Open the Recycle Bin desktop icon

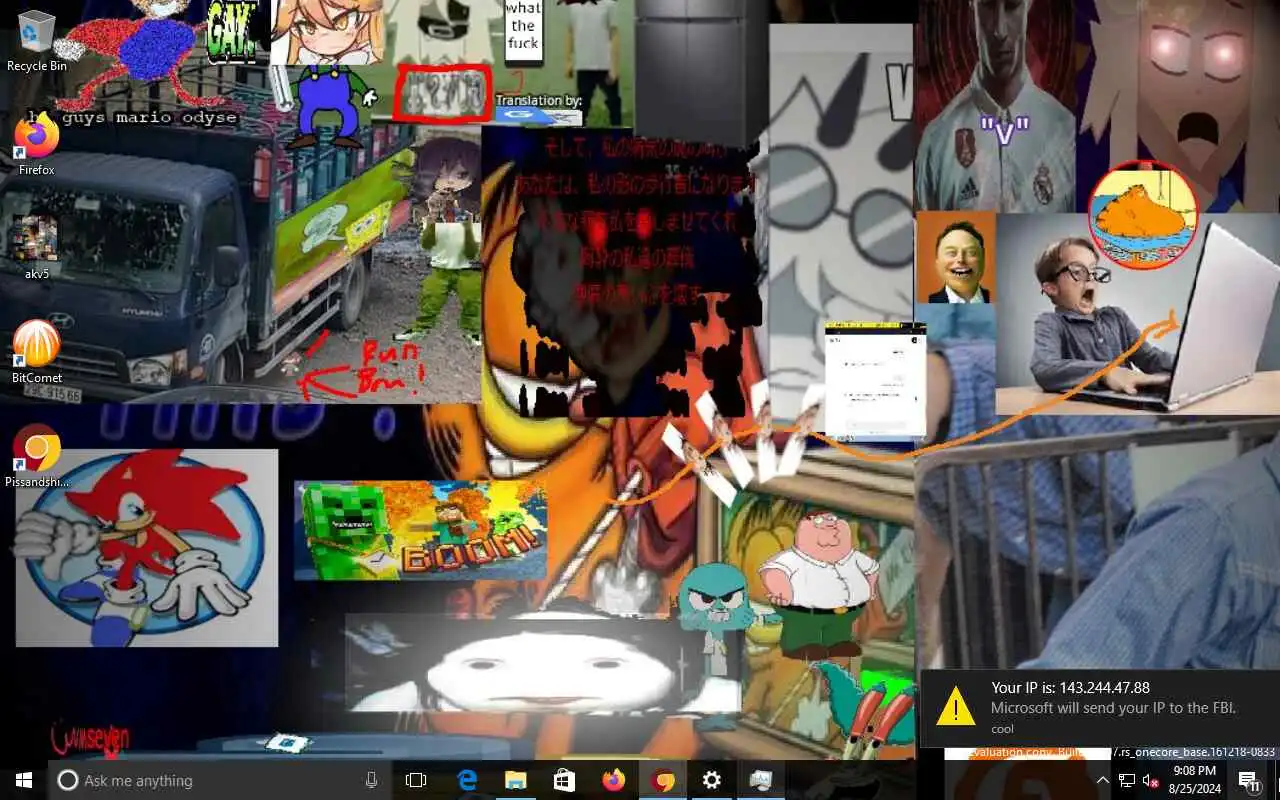point(37,40)
